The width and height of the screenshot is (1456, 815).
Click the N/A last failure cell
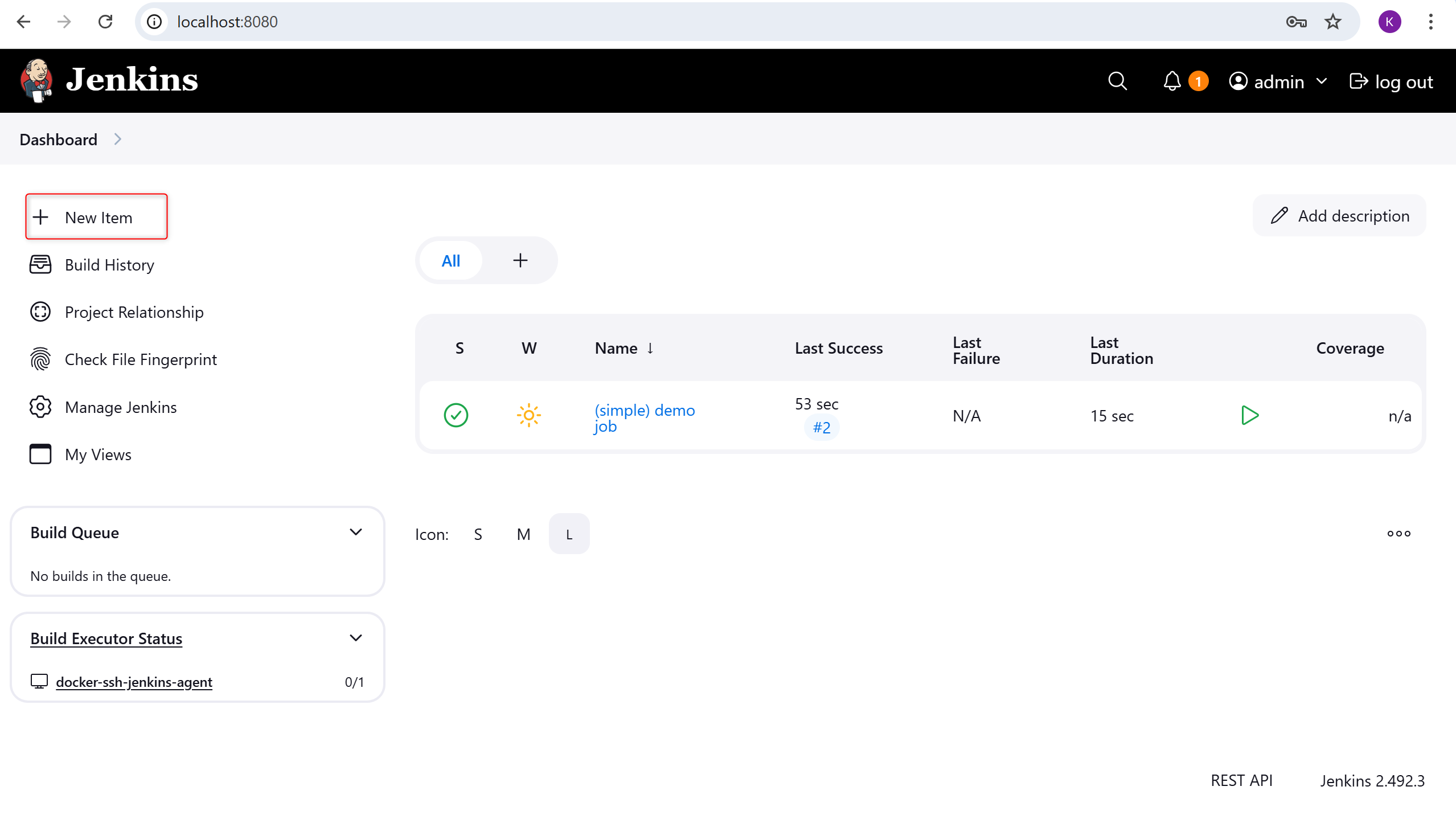tap(966, 416)
